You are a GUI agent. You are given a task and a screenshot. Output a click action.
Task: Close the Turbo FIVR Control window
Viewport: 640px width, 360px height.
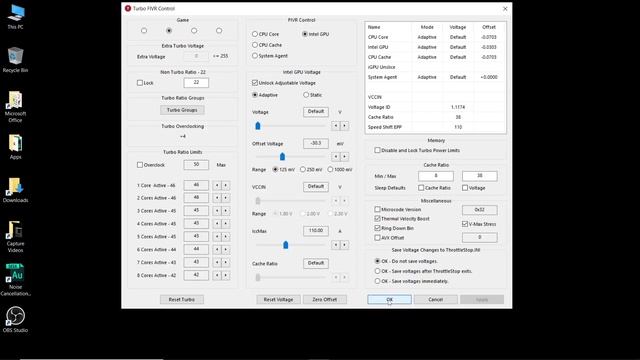(x=505, y=8)
